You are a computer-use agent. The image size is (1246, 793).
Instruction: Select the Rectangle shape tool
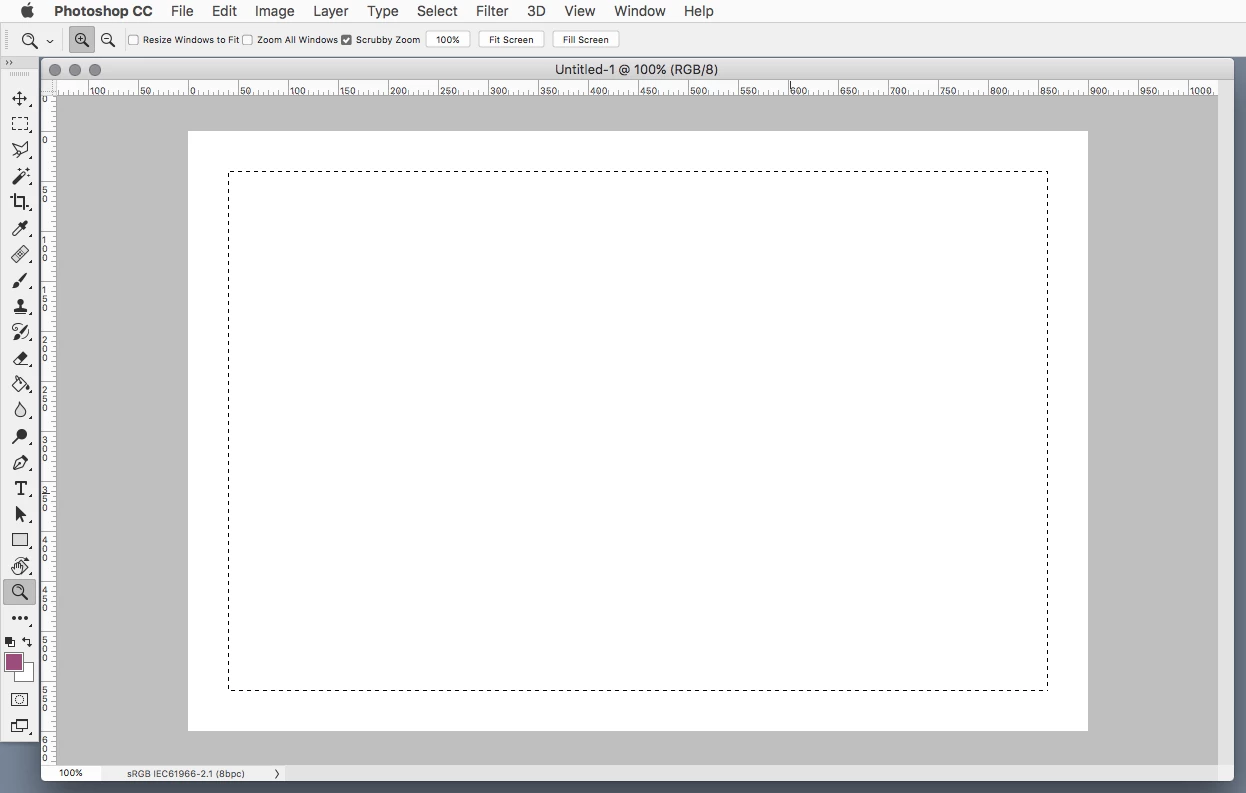[x=19, y=540]
